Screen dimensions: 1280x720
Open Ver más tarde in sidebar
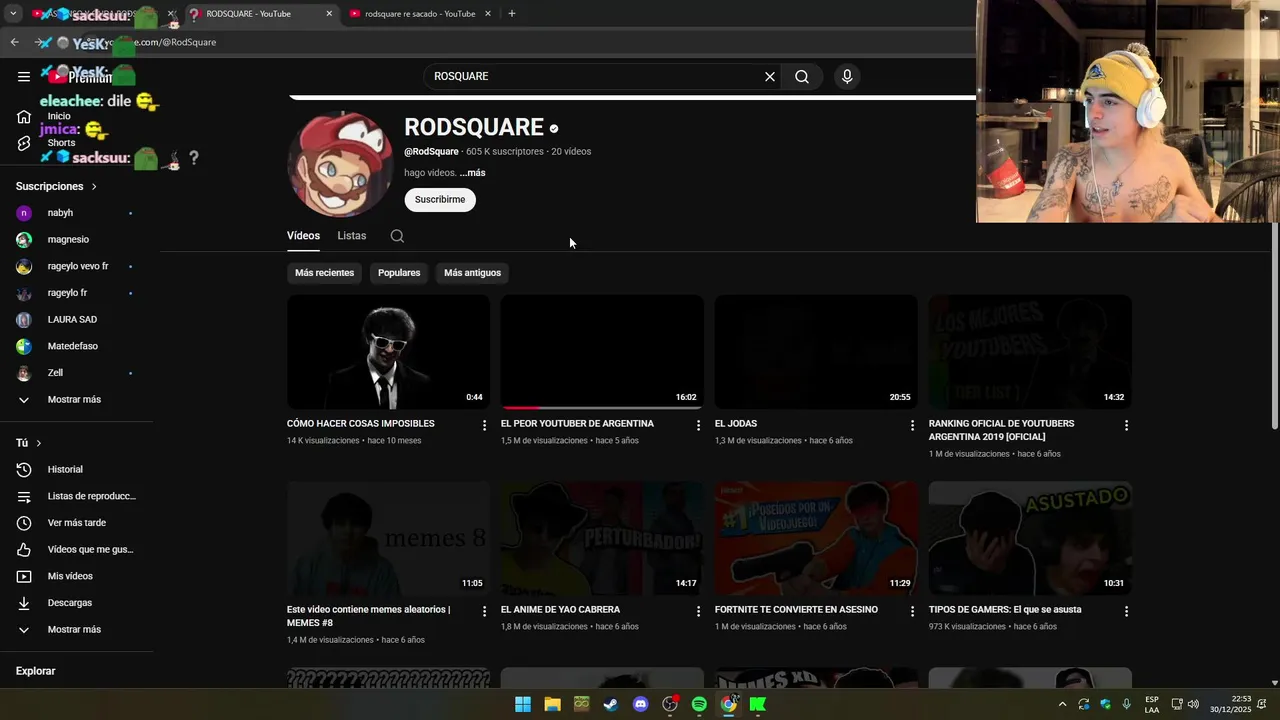click(x=77, y=523)
